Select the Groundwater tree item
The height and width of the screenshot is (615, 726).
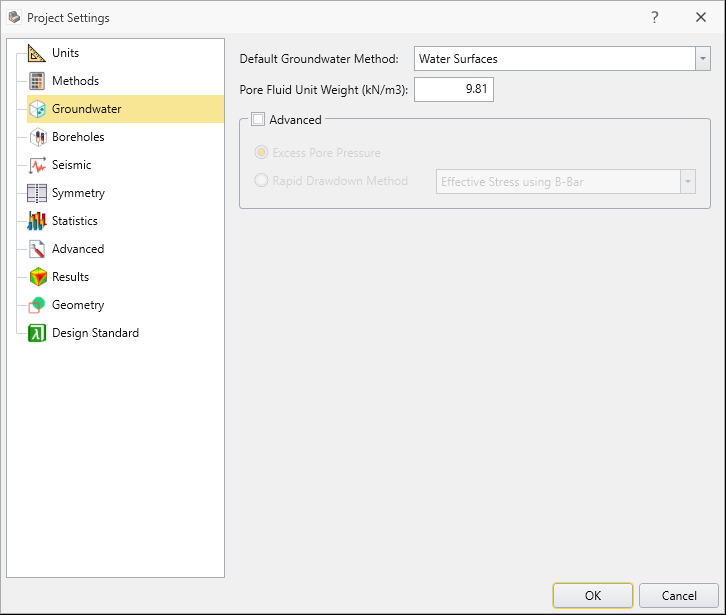tap(125, 109)
